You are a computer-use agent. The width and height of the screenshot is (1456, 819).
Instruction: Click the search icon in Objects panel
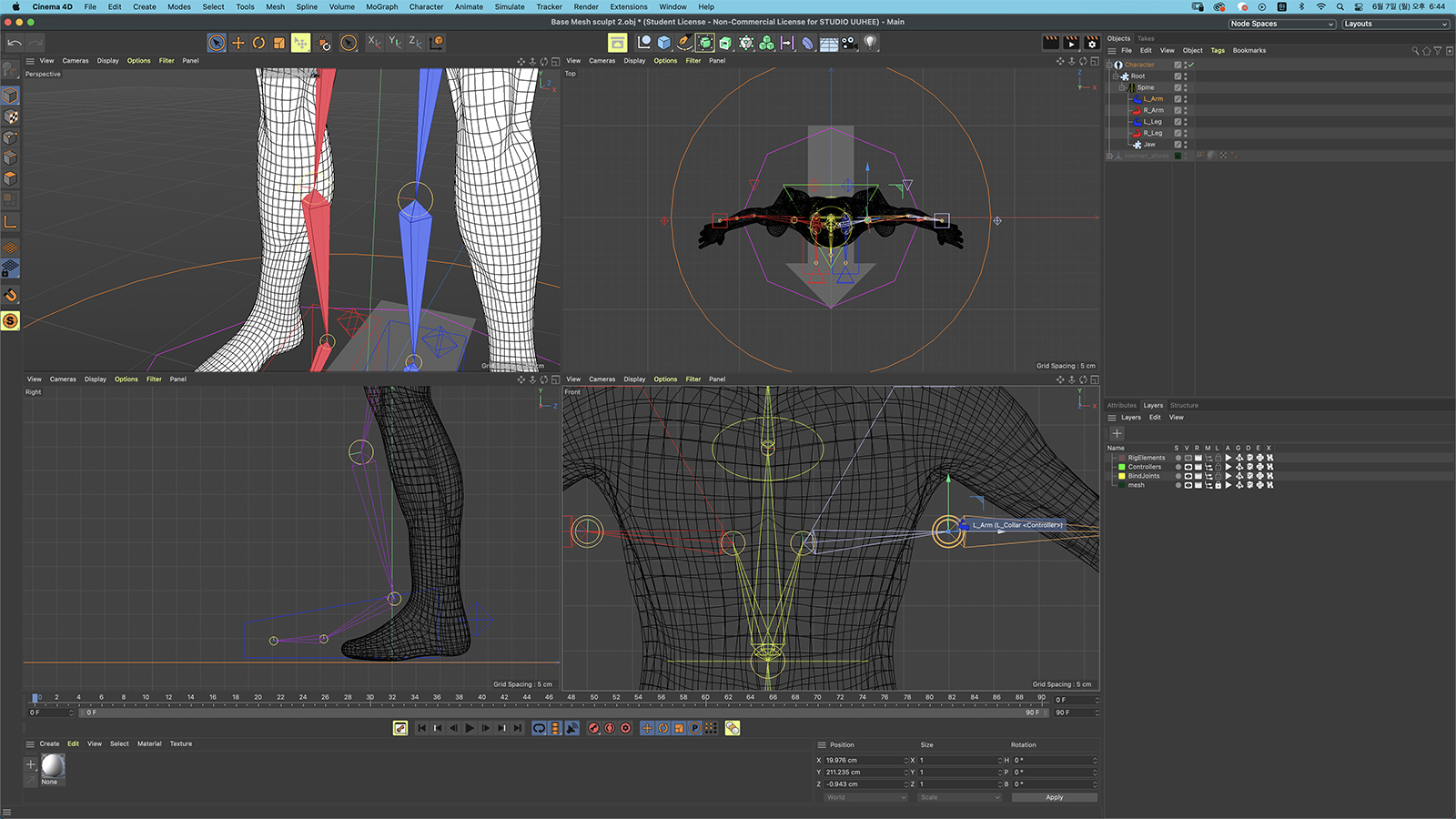[1415, 51]
